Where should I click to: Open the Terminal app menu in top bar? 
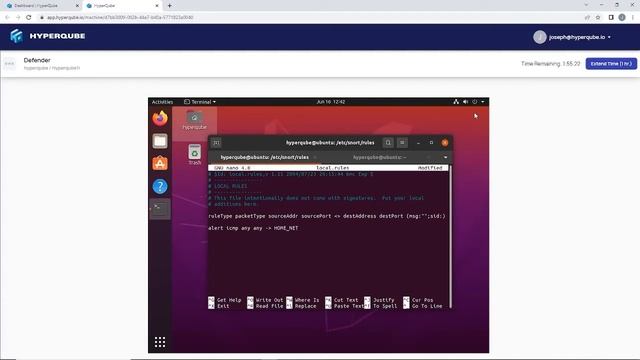[x=200, y=102]
